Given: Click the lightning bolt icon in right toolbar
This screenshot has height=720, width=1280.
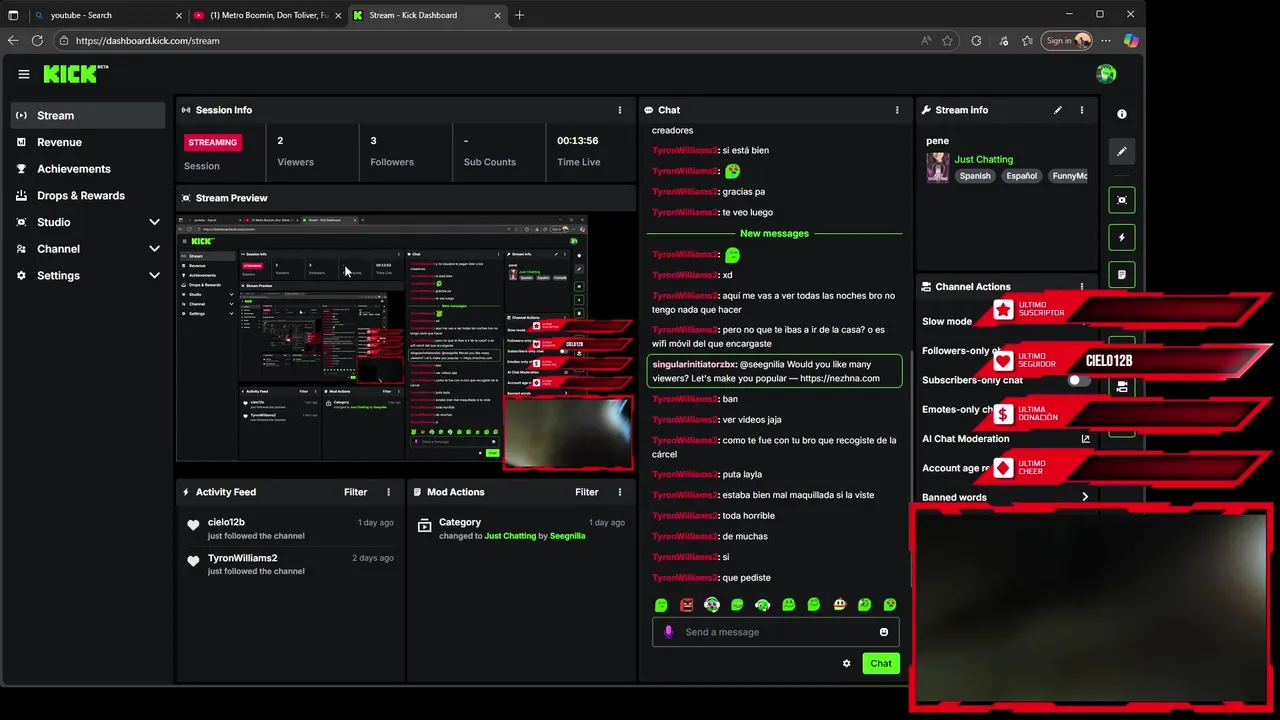Looking at the screenshot, I should click(1122, 238).
